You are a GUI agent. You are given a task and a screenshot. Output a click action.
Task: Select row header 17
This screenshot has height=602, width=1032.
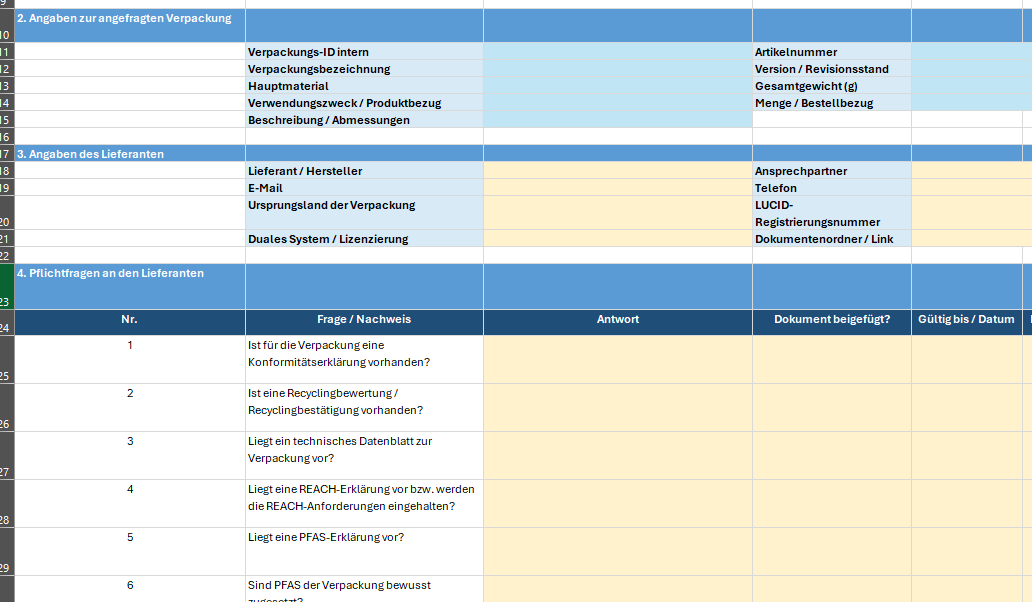[7, 154]
